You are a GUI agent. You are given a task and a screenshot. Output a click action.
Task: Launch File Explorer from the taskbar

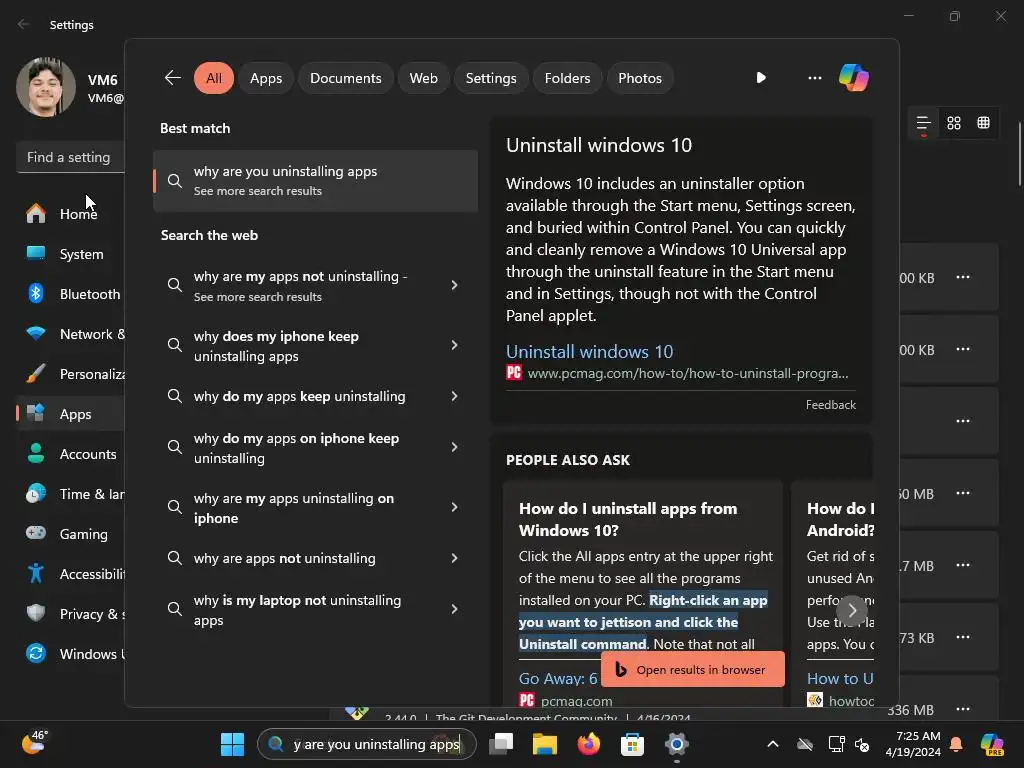pos(545,744)
